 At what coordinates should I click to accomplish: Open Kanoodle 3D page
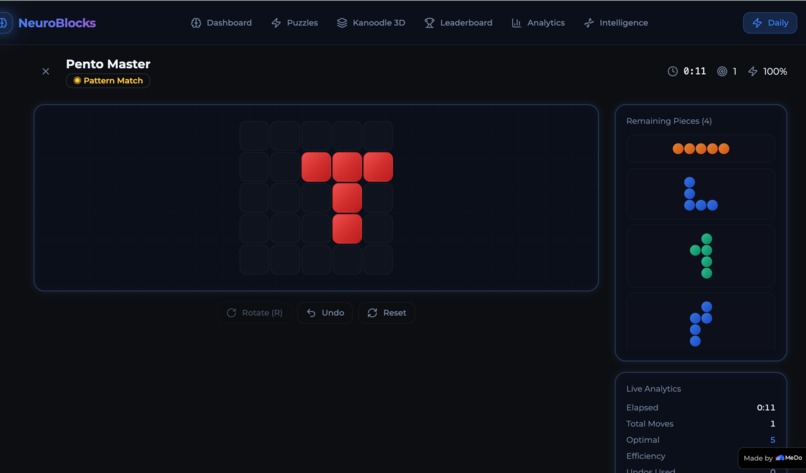tap(371, 23)
